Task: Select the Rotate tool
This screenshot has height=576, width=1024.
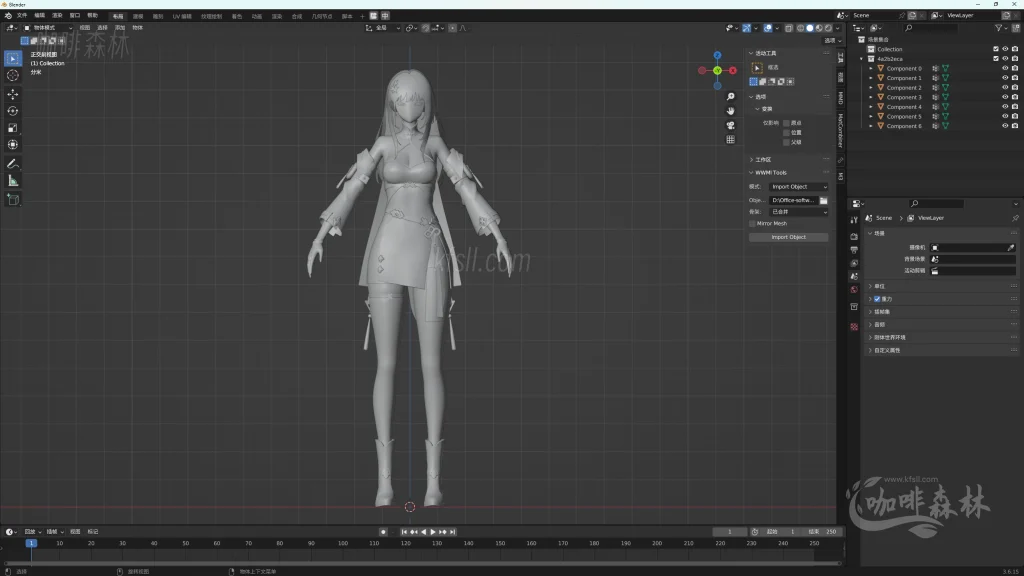Action: (12, 111)
